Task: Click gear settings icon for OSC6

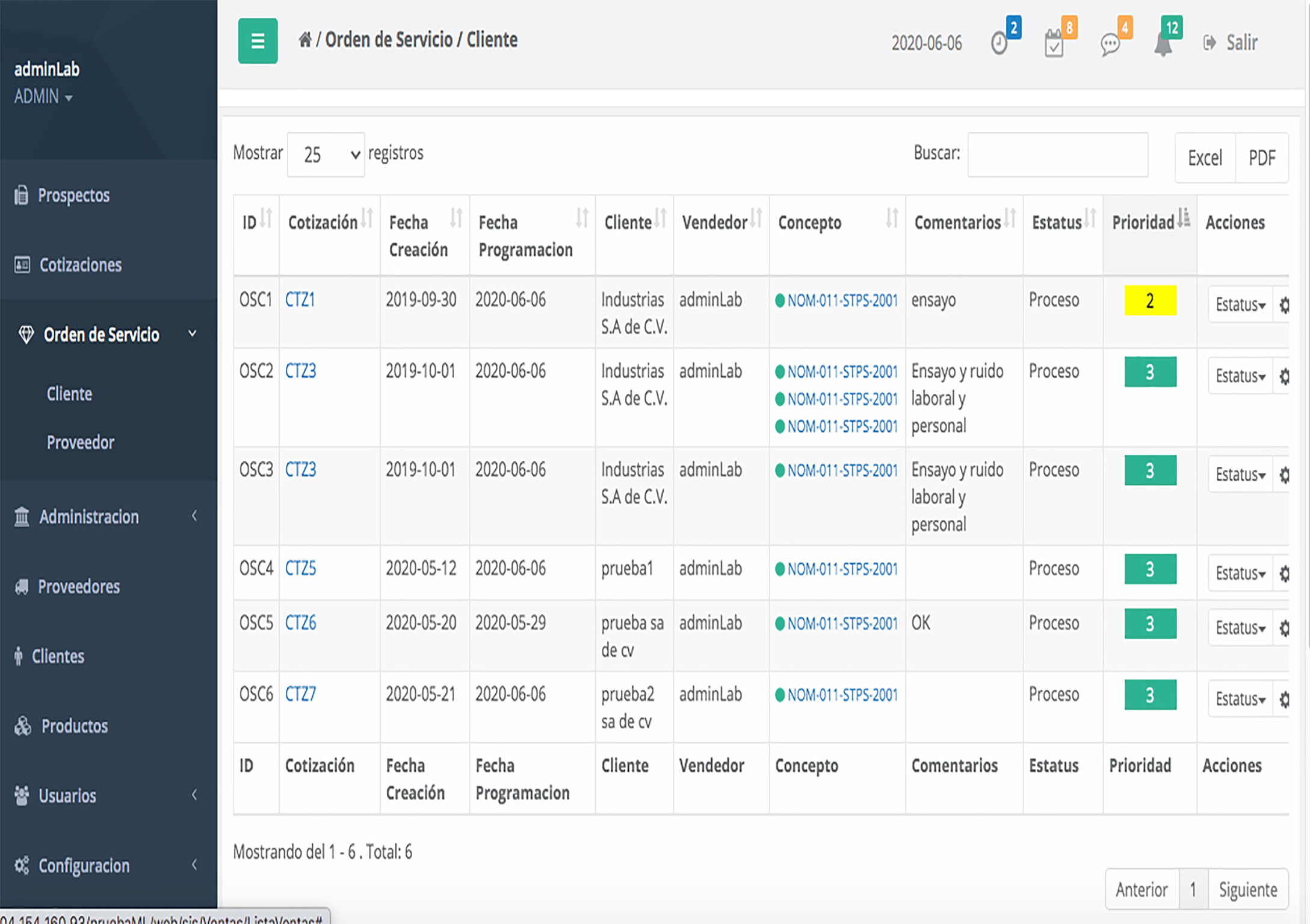Action: 1284,700
